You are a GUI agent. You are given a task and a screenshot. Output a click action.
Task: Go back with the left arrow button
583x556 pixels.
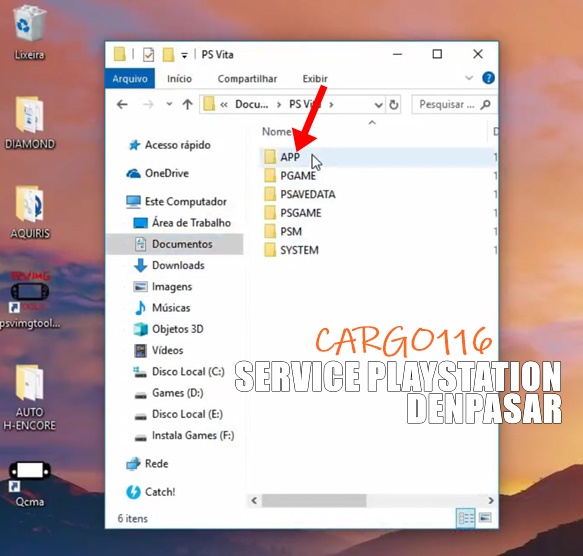(122, 105)
